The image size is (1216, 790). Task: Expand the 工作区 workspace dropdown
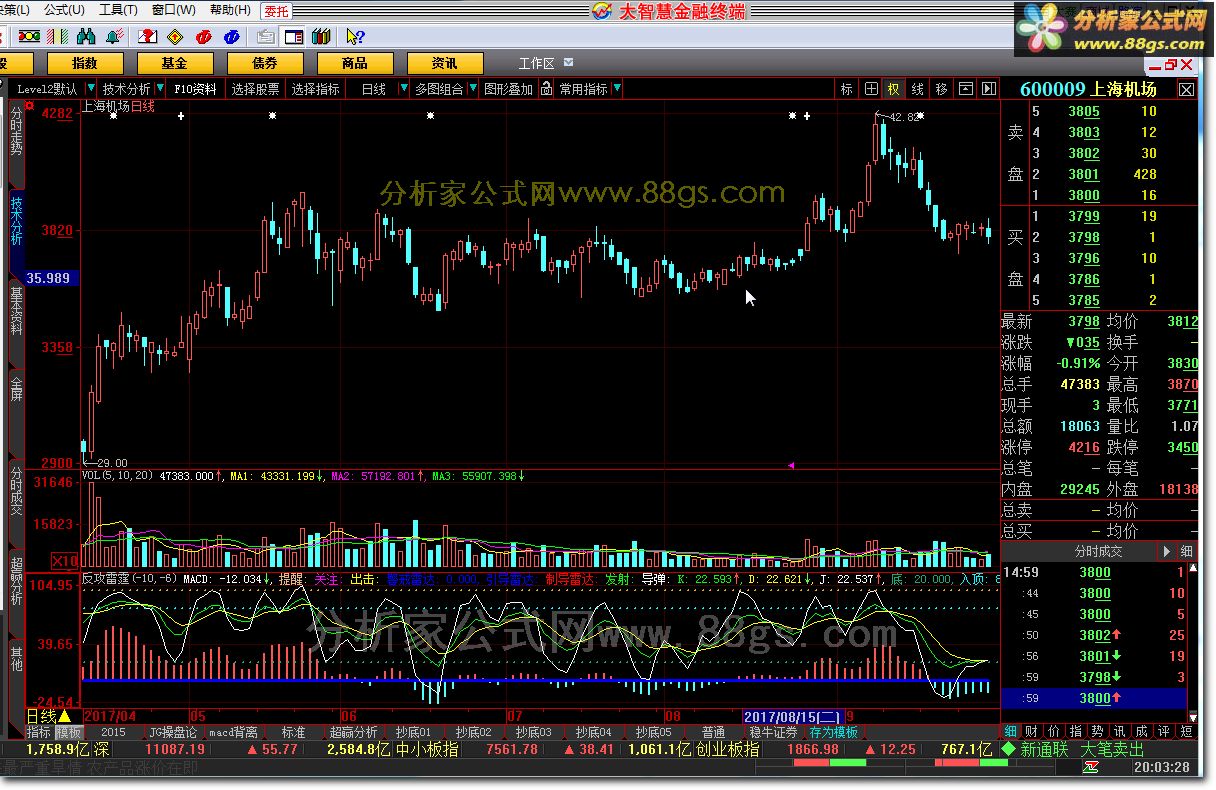pyautogui.click(x=568, y=62)
